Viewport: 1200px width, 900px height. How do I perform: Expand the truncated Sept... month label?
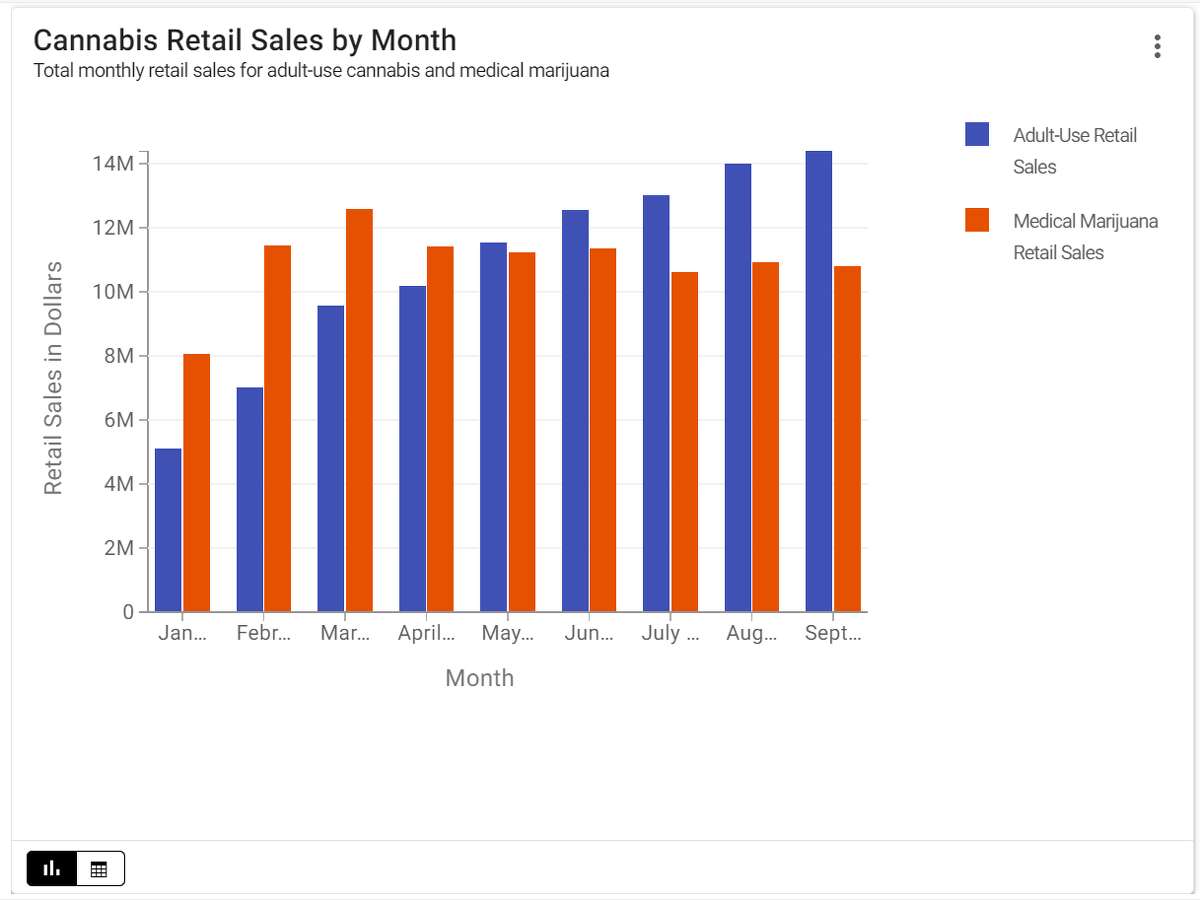(x=834, y=632)
